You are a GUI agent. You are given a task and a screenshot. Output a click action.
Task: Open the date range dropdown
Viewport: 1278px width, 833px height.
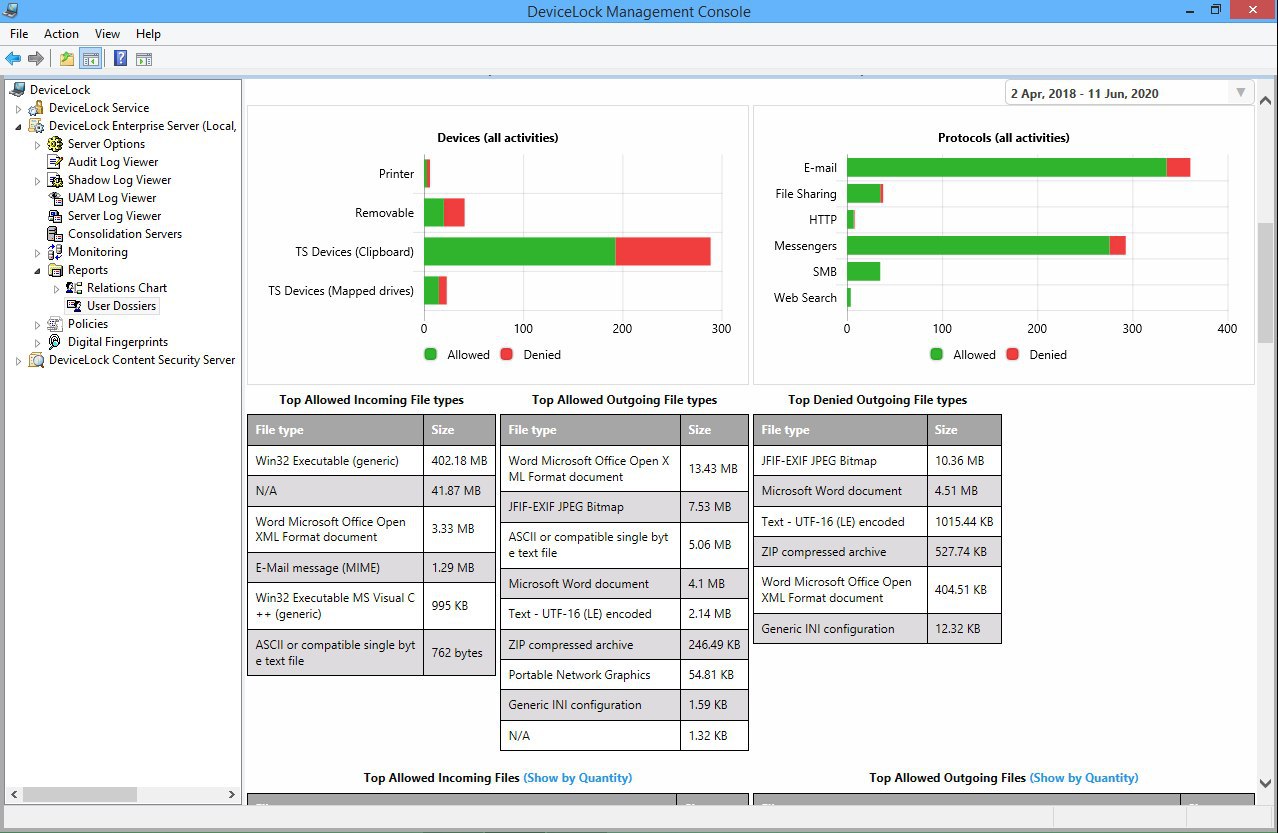(1240, 93)
